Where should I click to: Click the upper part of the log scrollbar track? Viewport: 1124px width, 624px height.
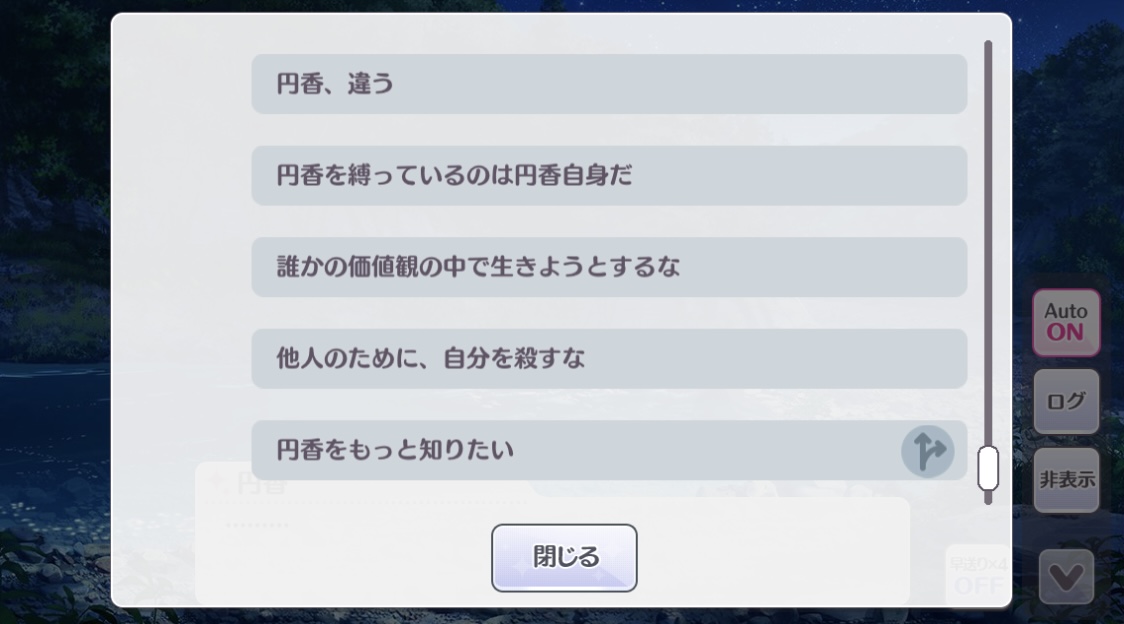pyautogui.click(x=988, y=143)
